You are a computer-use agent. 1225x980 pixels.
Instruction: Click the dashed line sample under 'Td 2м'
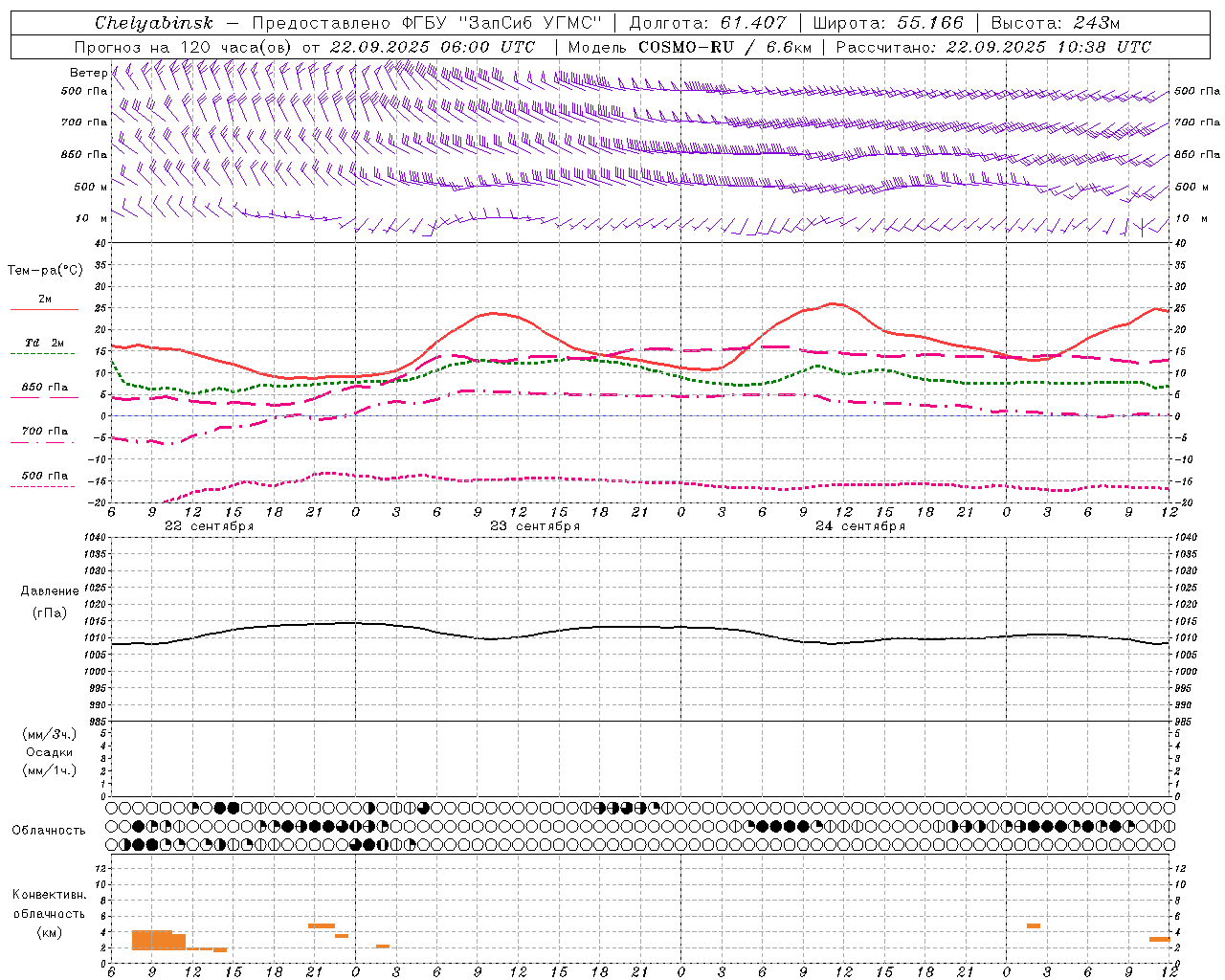42,354
